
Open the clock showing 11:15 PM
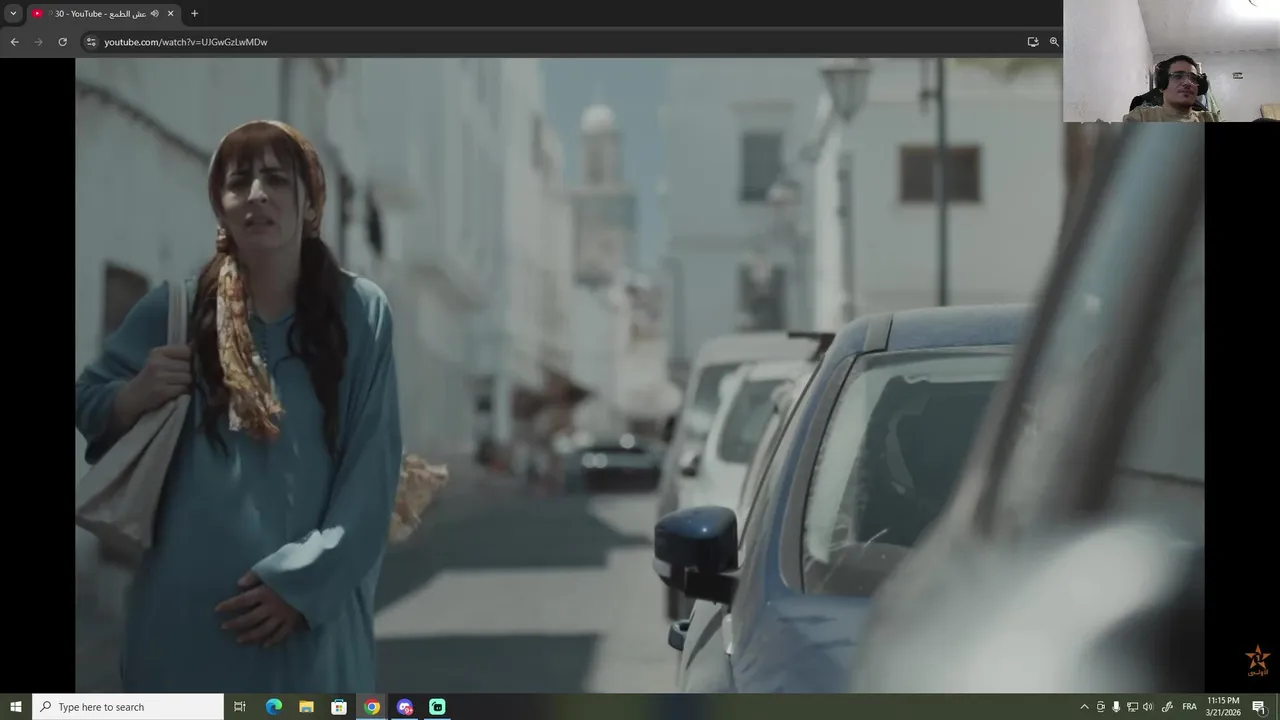(x=1223, y=707)
